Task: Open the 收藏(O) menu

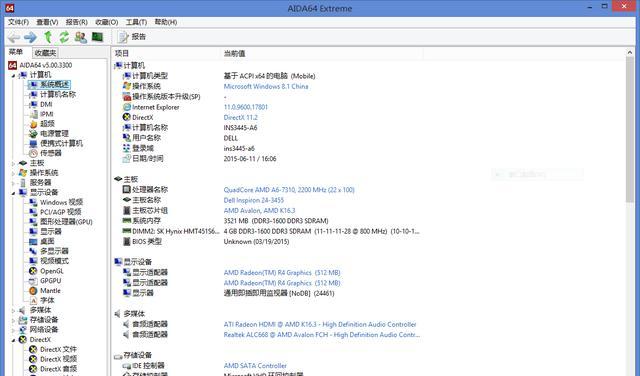Action: 107,22
